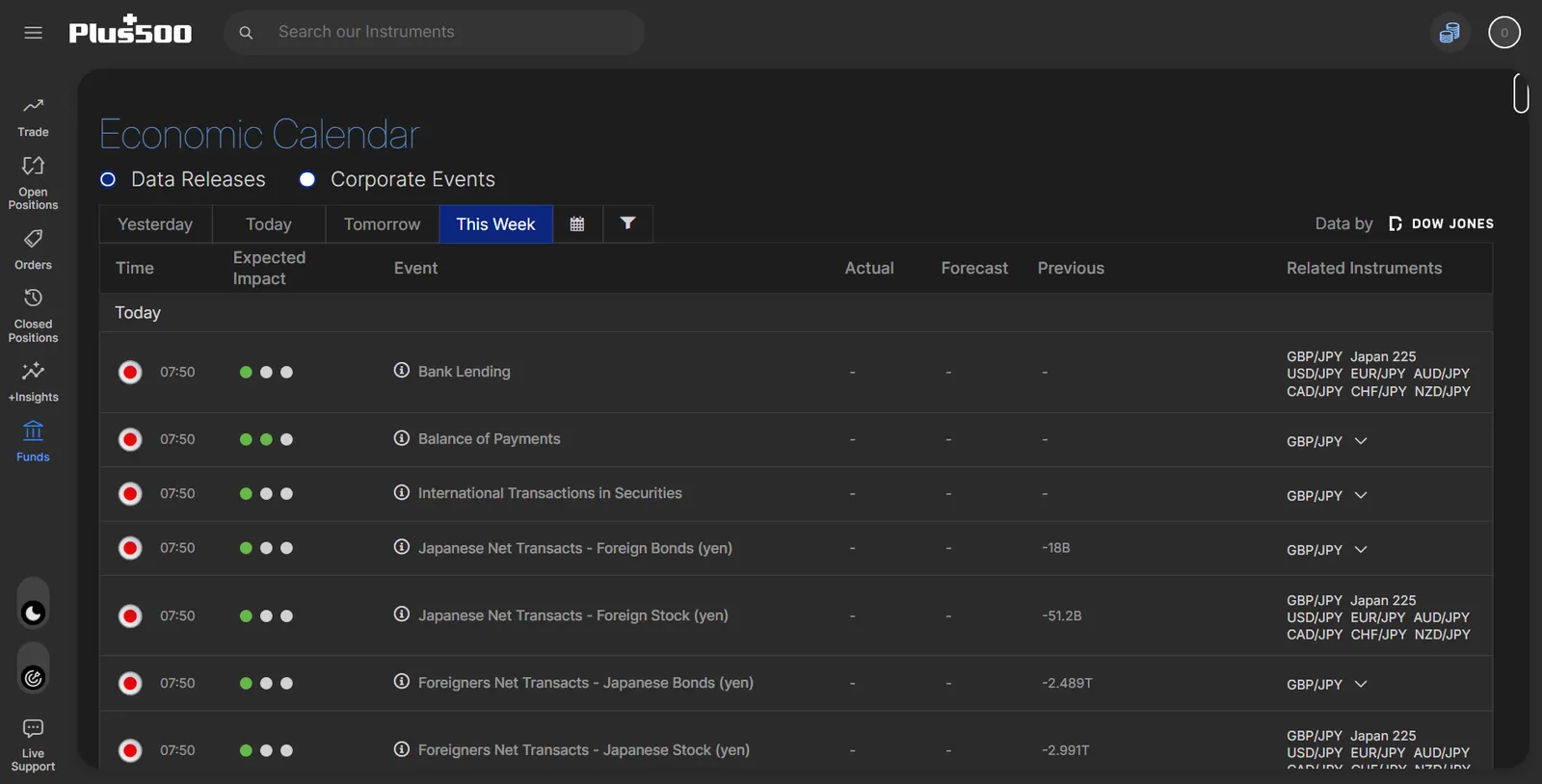Open USD/JPY in Japanese Net Transacts Foreign Stock row
Screen dimensions: 1542x784
click(1315, 617)
